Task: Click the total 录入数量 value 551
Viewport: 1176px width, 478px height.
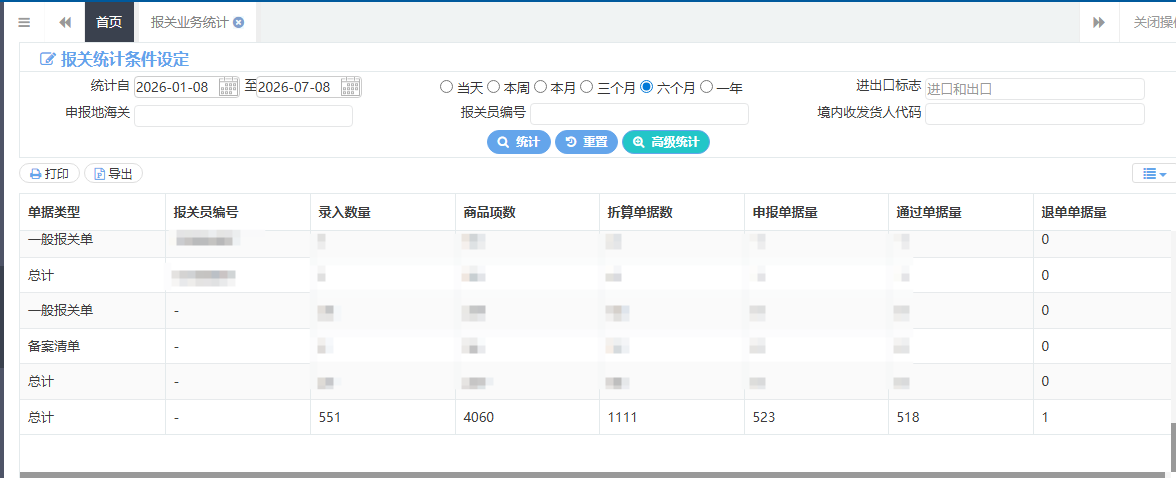Action: (x=329, y=417)
